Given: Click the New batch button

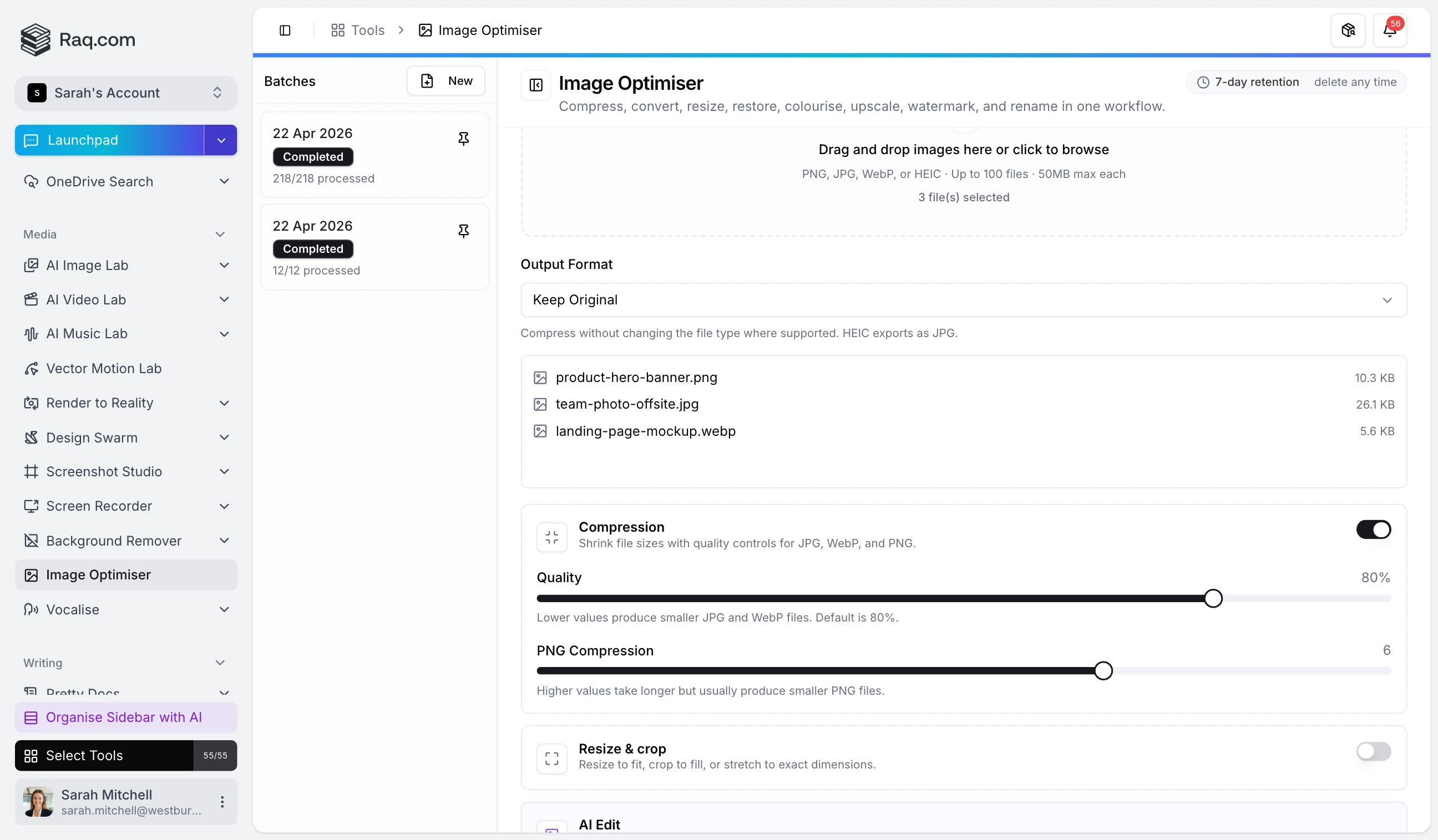Looking at the screenshot, I should [445, 81].
